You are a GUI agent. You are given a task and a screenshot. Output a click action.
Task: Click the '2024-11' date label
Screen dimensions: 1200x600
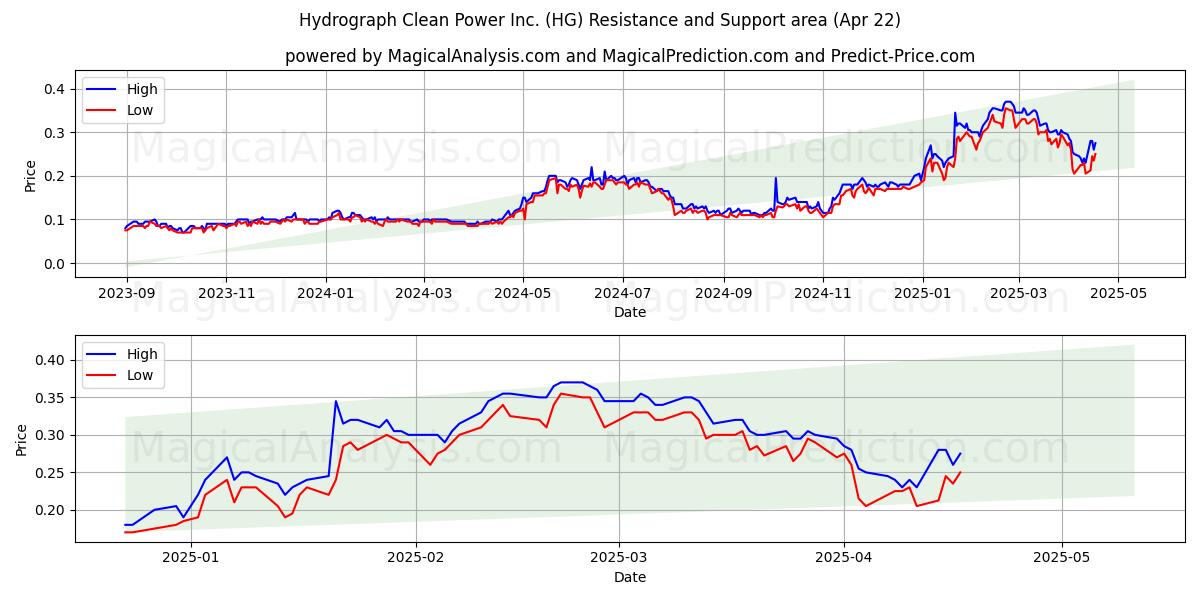tap(823, 295)
